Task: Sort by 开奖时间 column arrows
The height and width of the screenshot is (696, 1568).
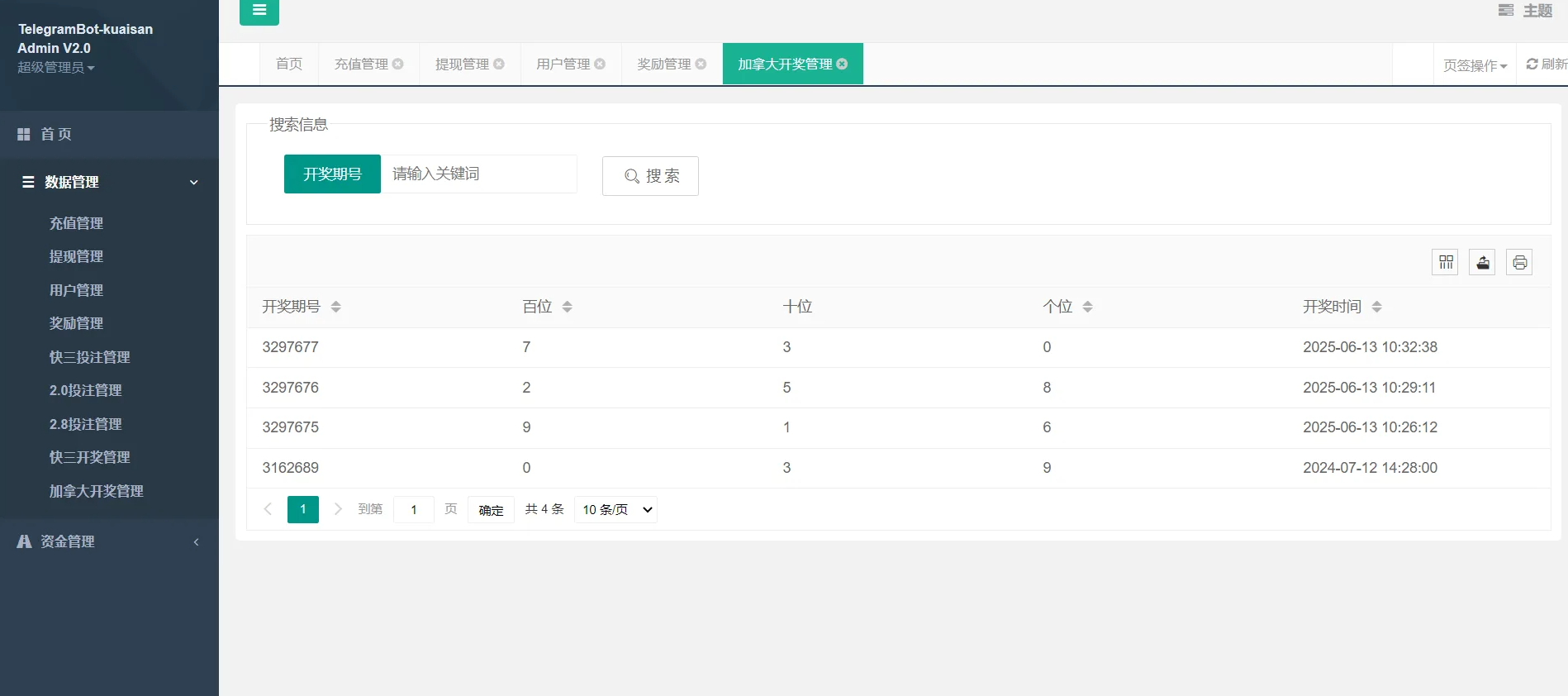Action: [1376, 307]
